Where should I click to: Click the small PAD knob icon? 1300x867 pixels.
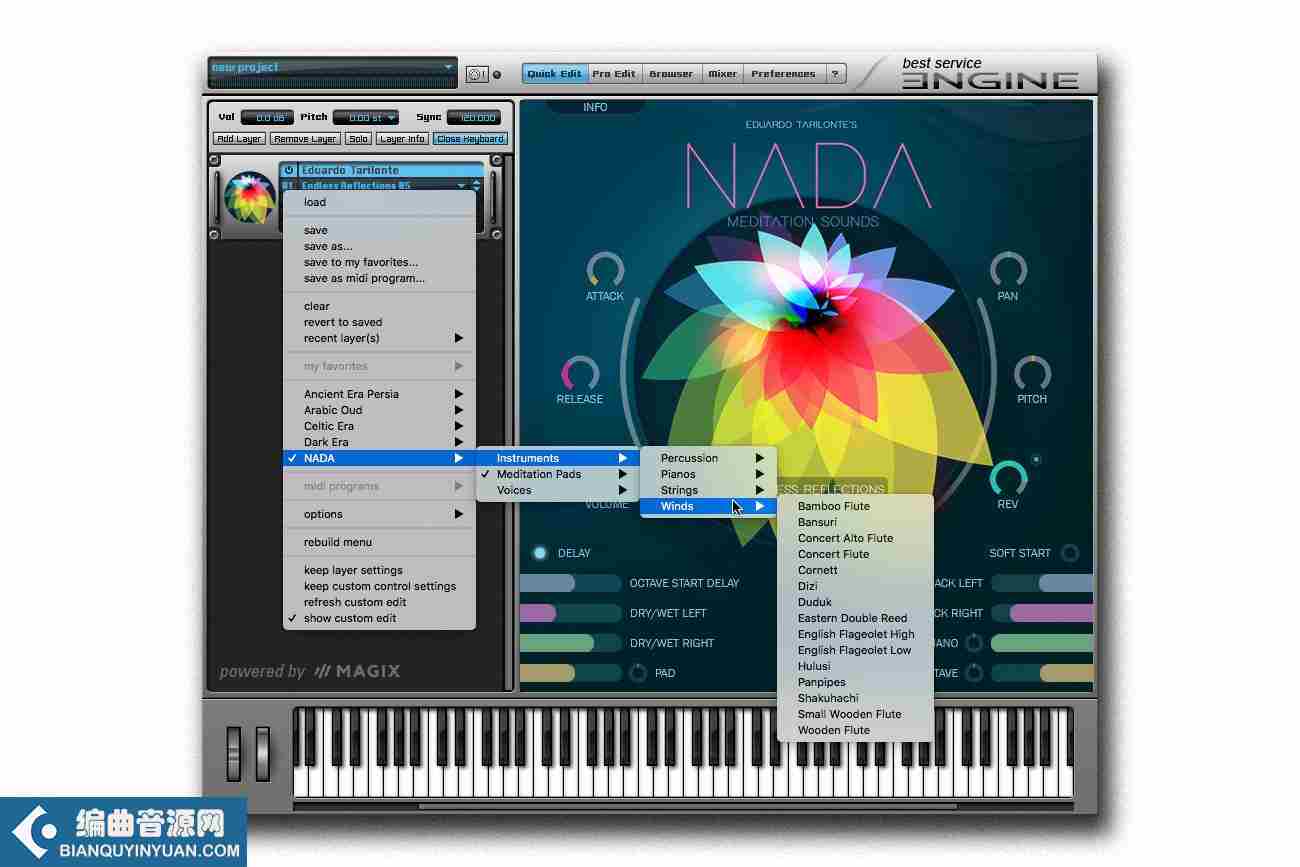[638, 673]
